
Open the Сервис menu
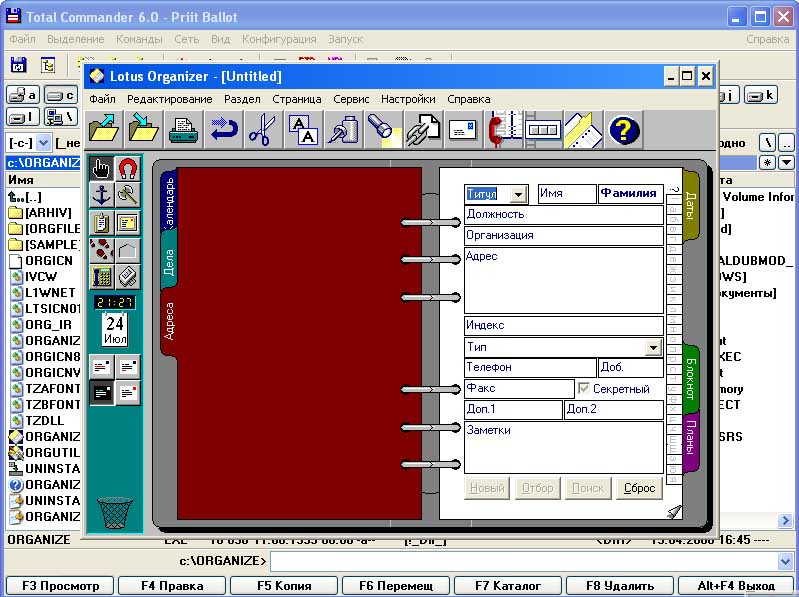click(351, 99)
